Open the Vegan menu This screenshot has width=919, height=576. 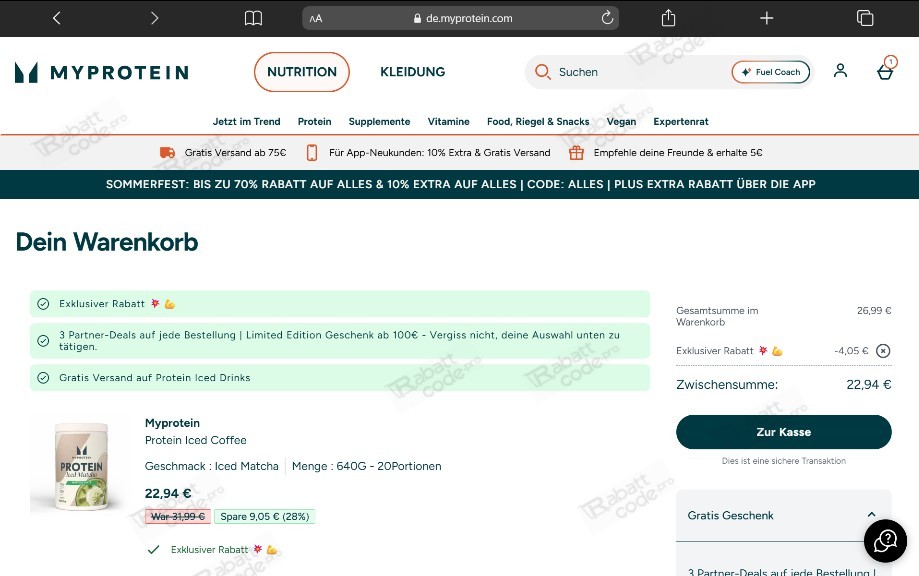(x=621, y=122)
